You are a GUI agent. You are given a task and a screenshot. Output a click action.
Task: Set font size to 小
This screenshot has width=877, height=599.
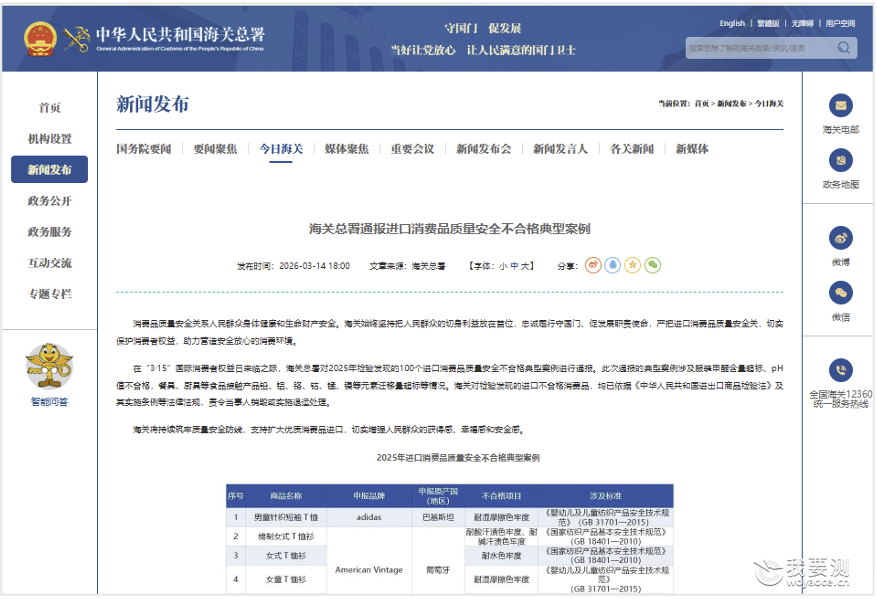503,266
